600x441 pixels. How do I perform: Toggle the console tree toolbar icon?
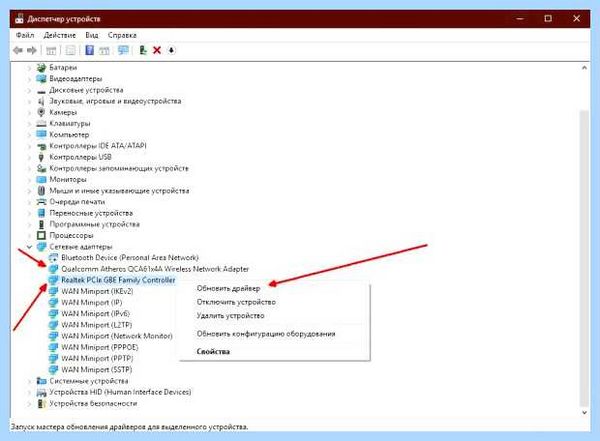coord(51,50)
